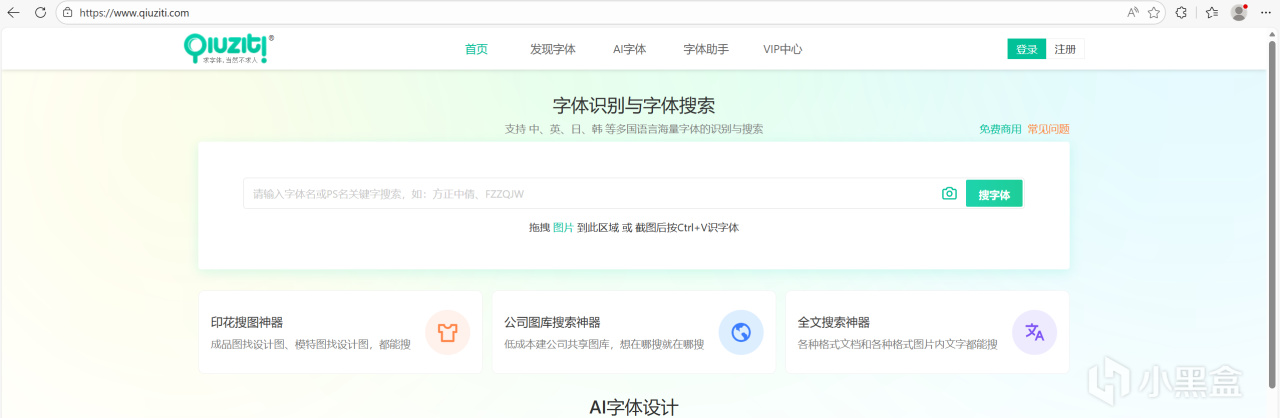The width and height of the screenshot is (1280, 418).
Task: Open the browser settings ellipsis menu
Action: point(1266,13)
